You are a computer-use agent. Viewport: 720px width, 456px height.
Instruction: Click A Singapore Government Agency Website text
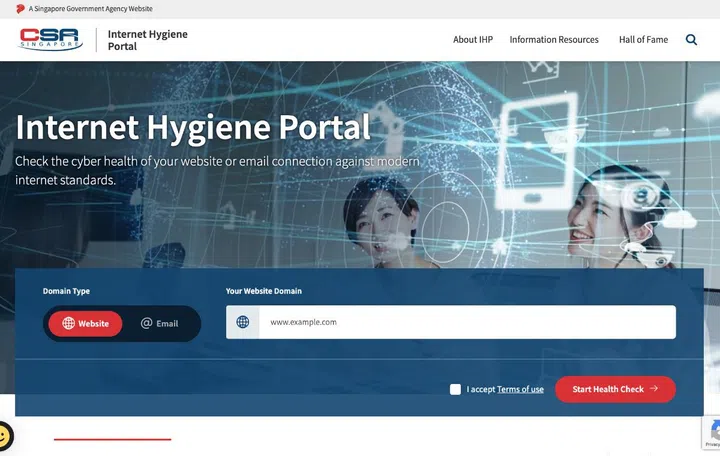[90, 9]
